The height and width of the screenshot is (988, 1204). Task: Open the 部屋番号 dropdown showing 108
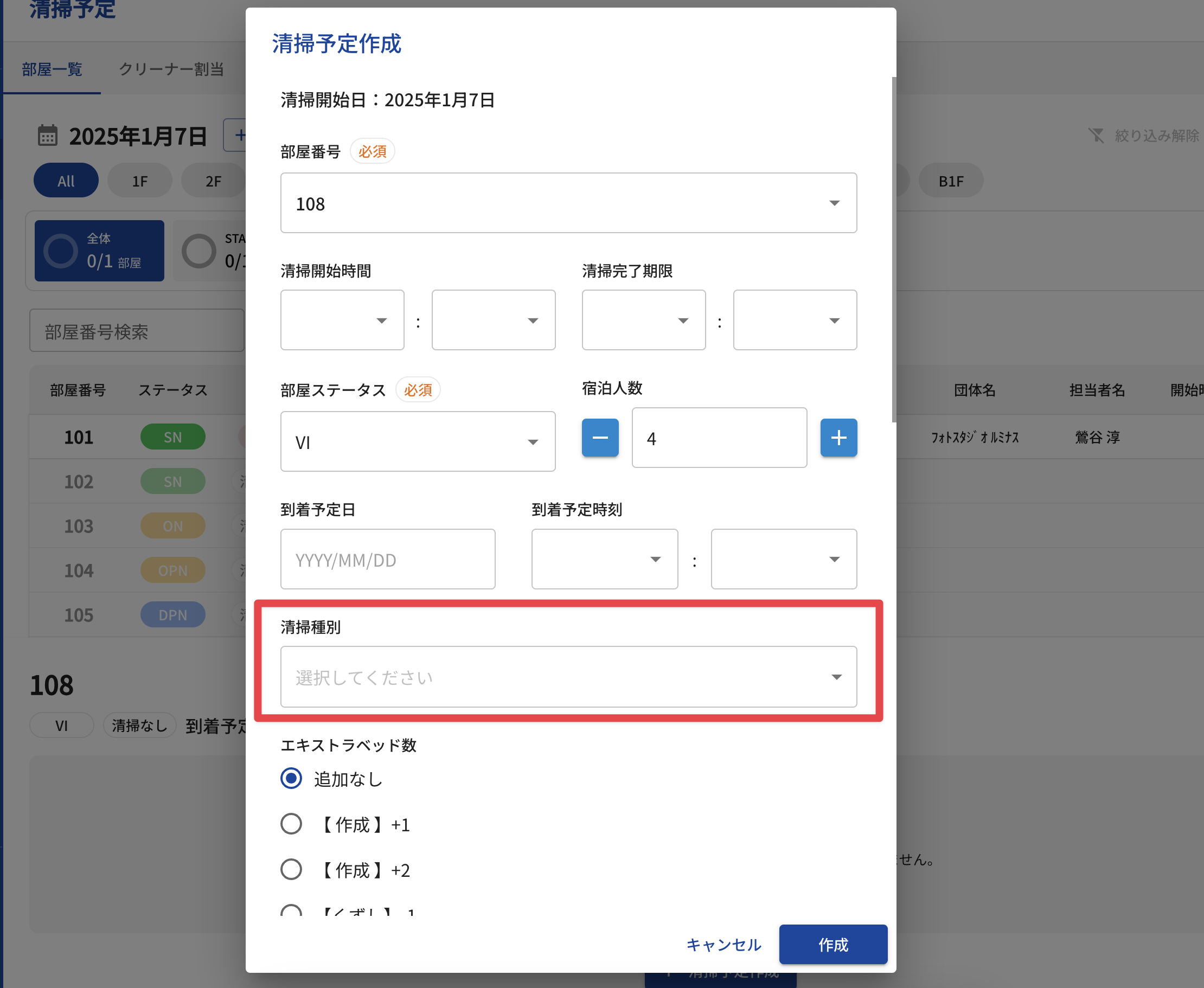coord(568,203)
